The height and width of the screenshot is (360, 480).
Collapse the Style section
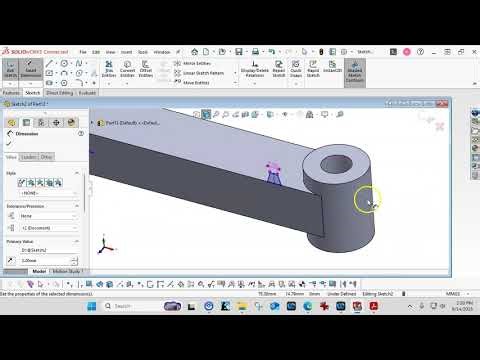click(77, 173)
